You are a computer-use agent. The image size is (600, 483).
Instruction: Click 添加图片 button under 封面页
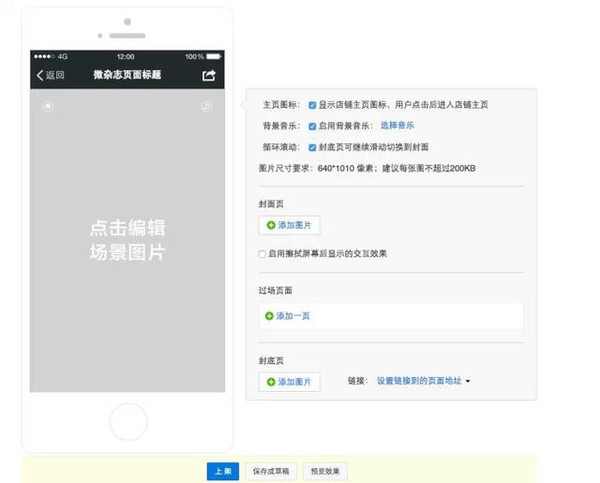[289, 225]
